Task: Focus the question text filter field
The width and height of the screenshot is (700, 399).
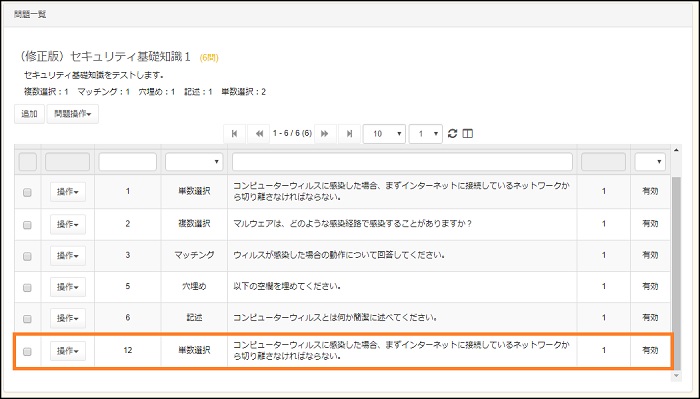Action: pyautogui.click(x=402, y=162)
